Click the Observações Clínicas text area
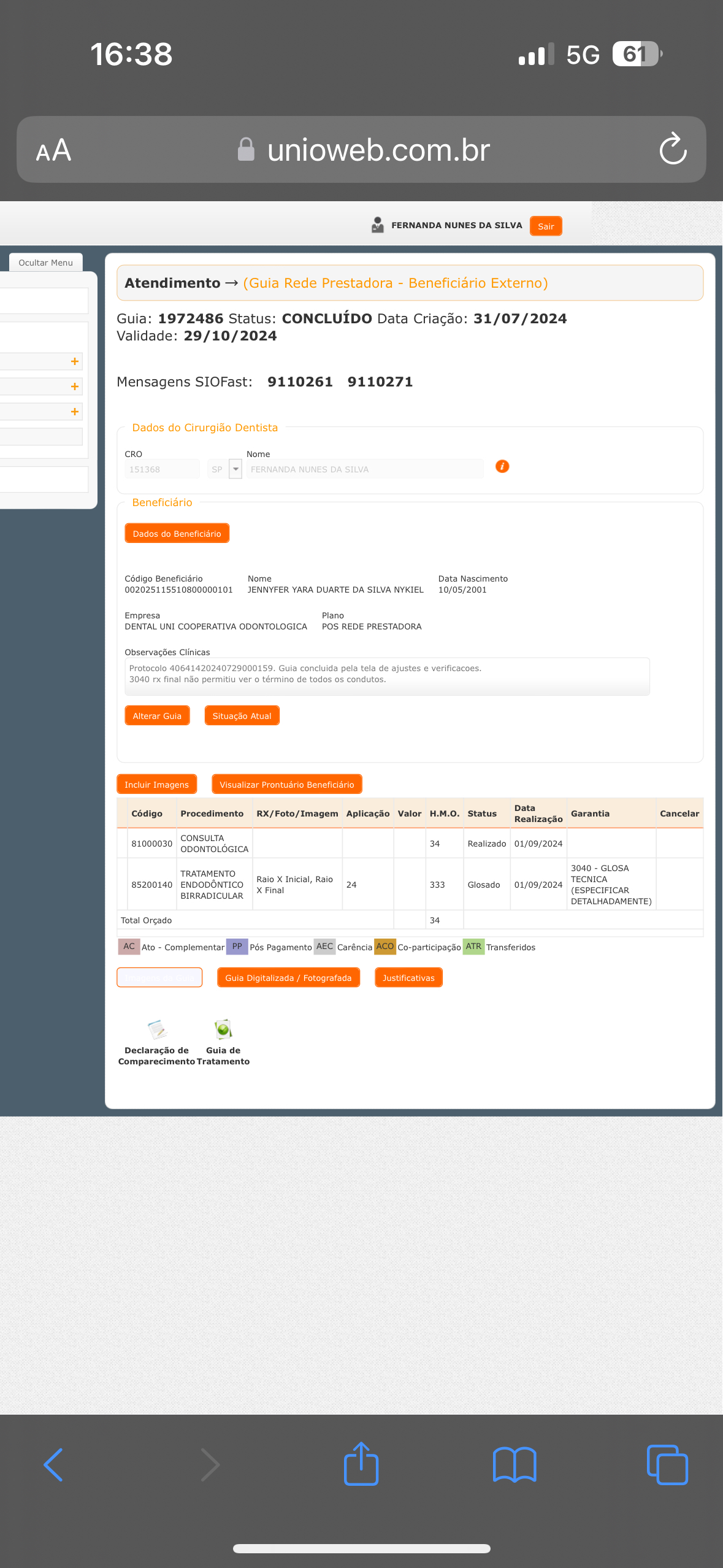Viewport: 723px width, 1568px height. [387, 676]
